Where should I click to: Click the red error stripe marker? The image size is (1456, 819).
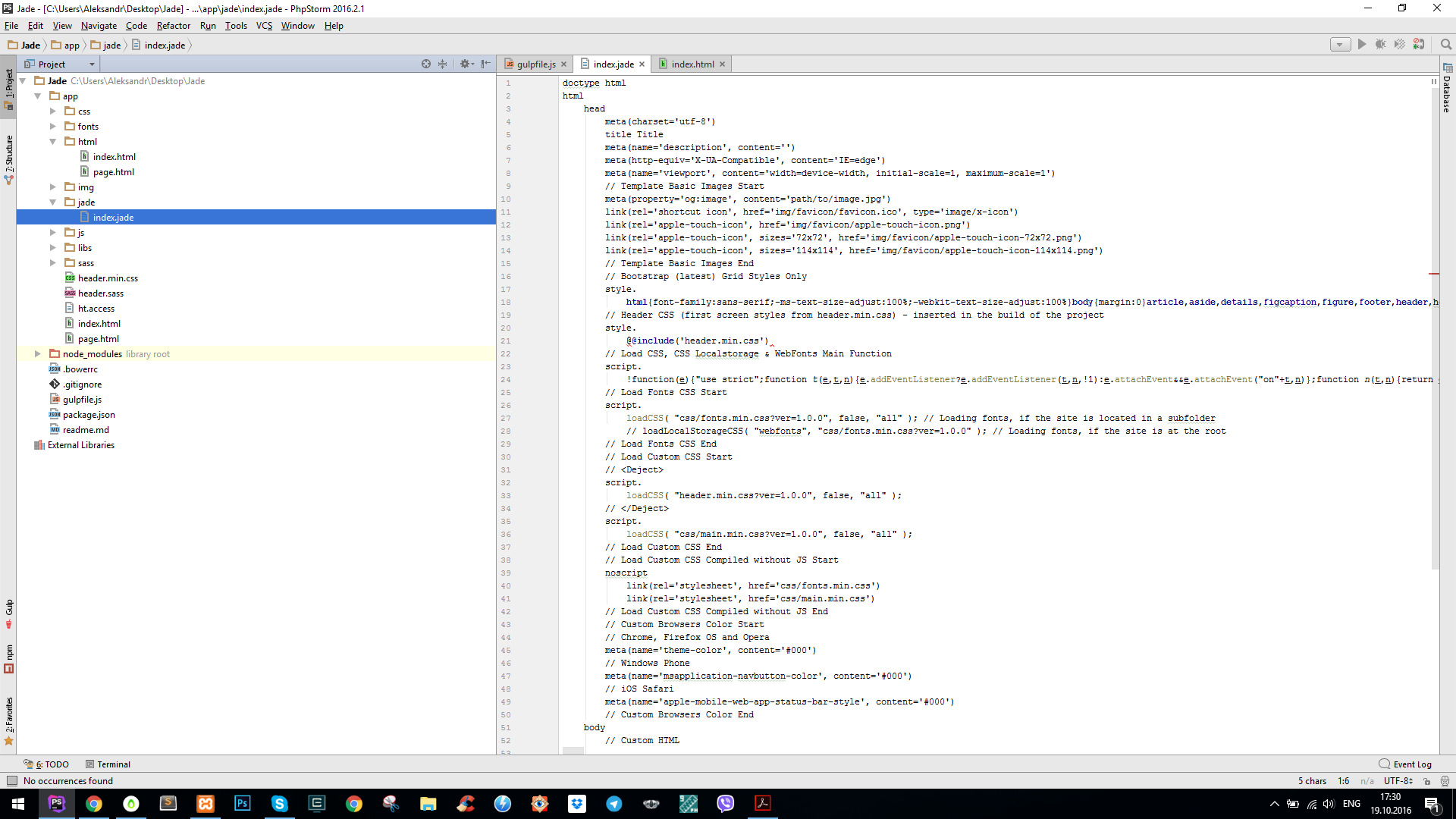tap(1434, 273)
